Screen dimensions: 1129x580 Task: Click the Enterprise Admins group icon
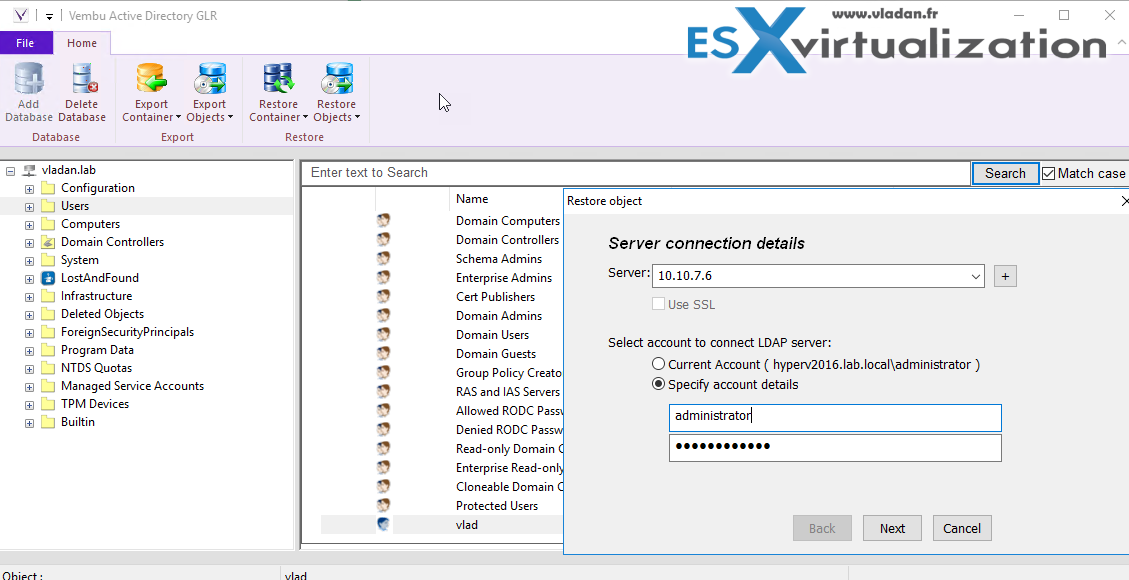[383, 277]
